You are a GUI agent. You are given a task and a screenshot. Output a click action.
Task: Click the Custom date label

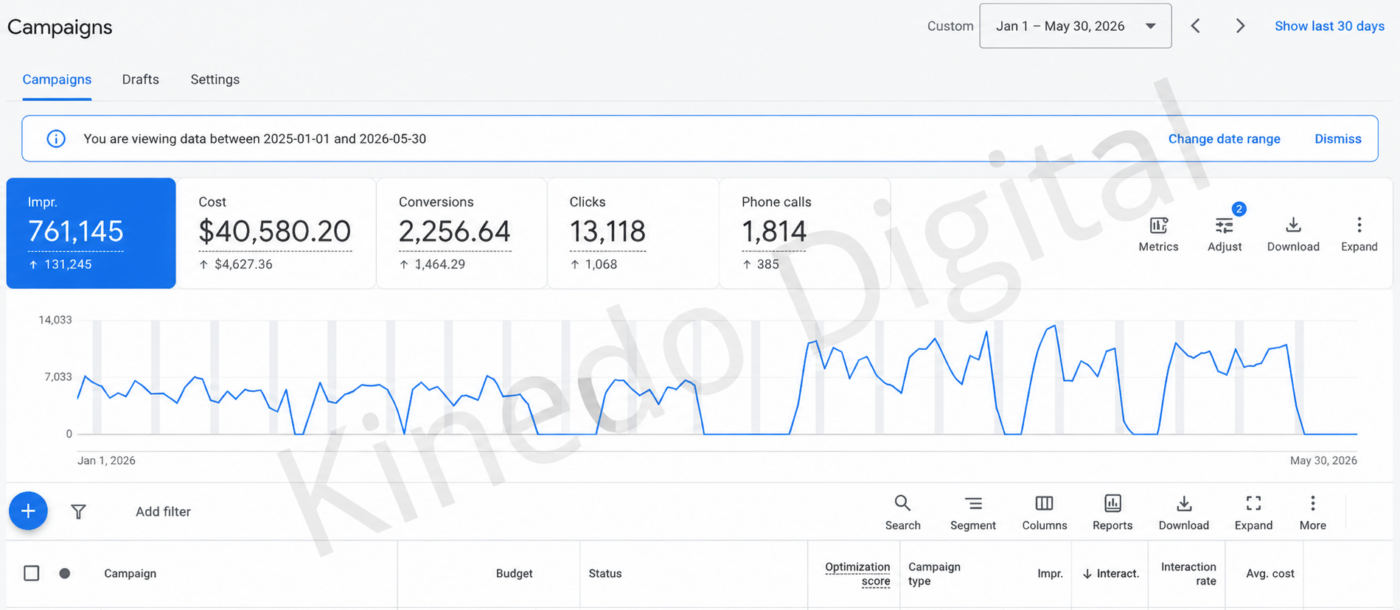(950, 26)
